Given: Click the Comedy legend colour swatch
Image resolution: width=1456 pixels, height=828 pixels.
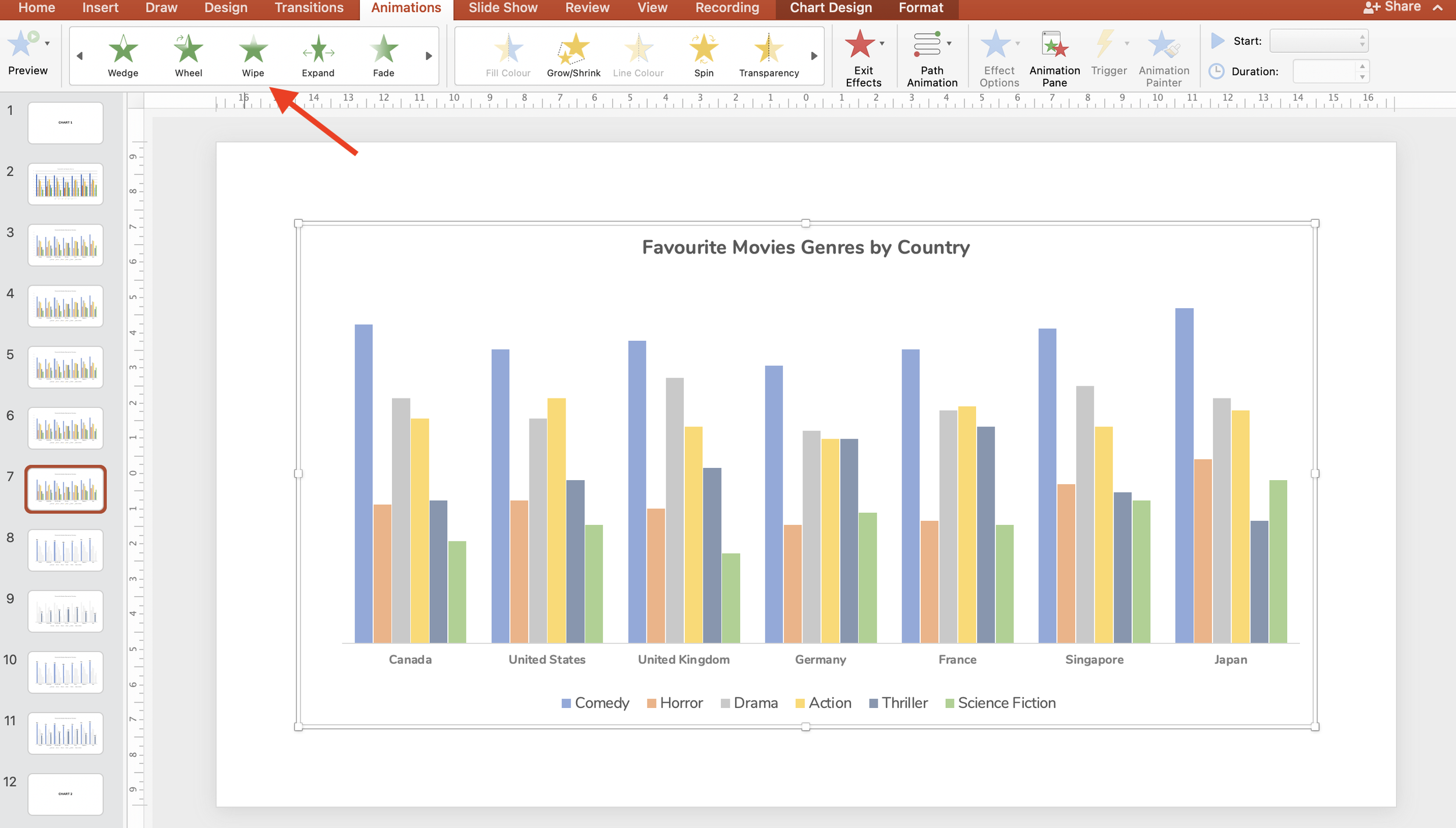Looking at the screenshot, I should (566, 703).
